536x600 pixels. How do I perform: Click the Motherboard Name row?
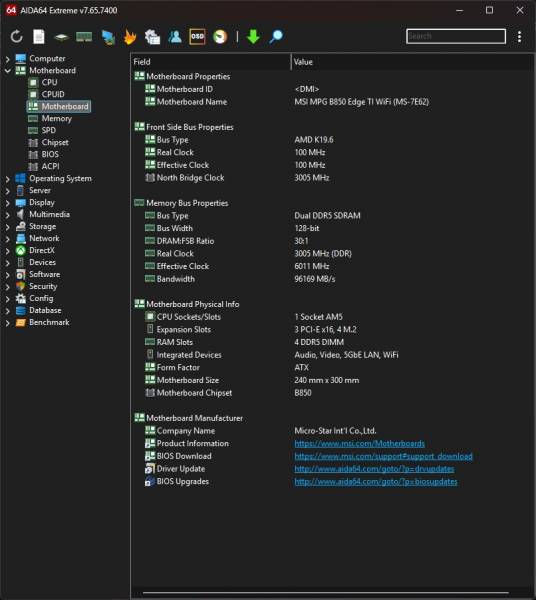coord(332,102)
